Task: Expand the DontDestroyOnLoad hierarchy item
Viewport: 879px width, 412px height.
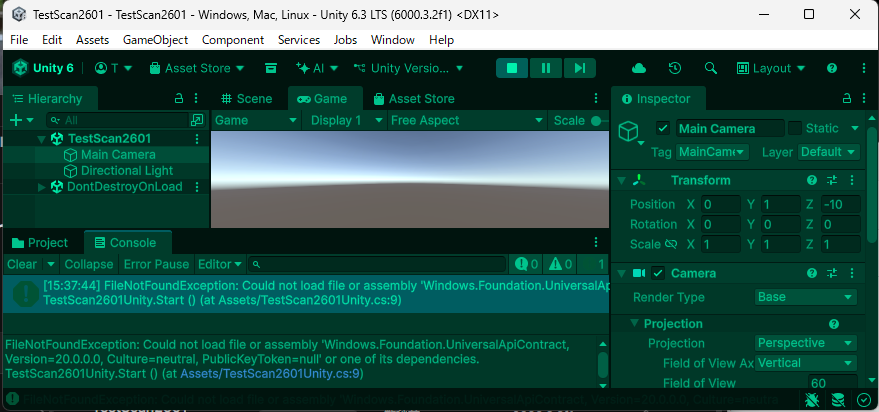Action: (42, 187)
